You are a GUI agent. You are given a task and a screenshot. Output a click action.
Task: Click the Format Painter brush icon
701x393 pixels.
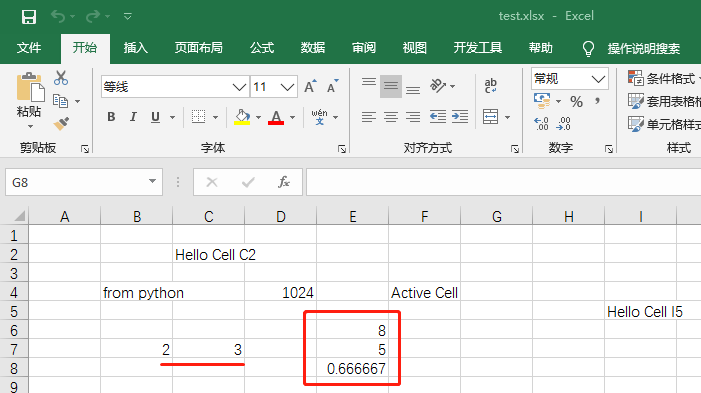[61, 123]
